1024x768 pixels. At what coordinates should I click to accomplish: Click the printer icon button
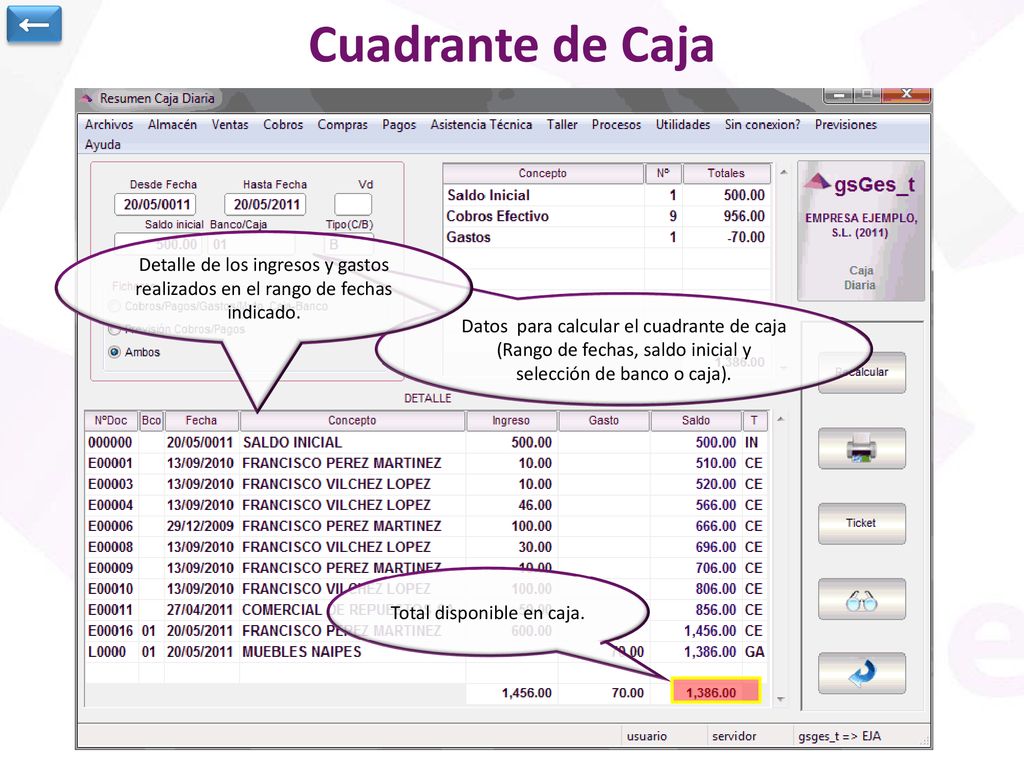pos(861,449)
